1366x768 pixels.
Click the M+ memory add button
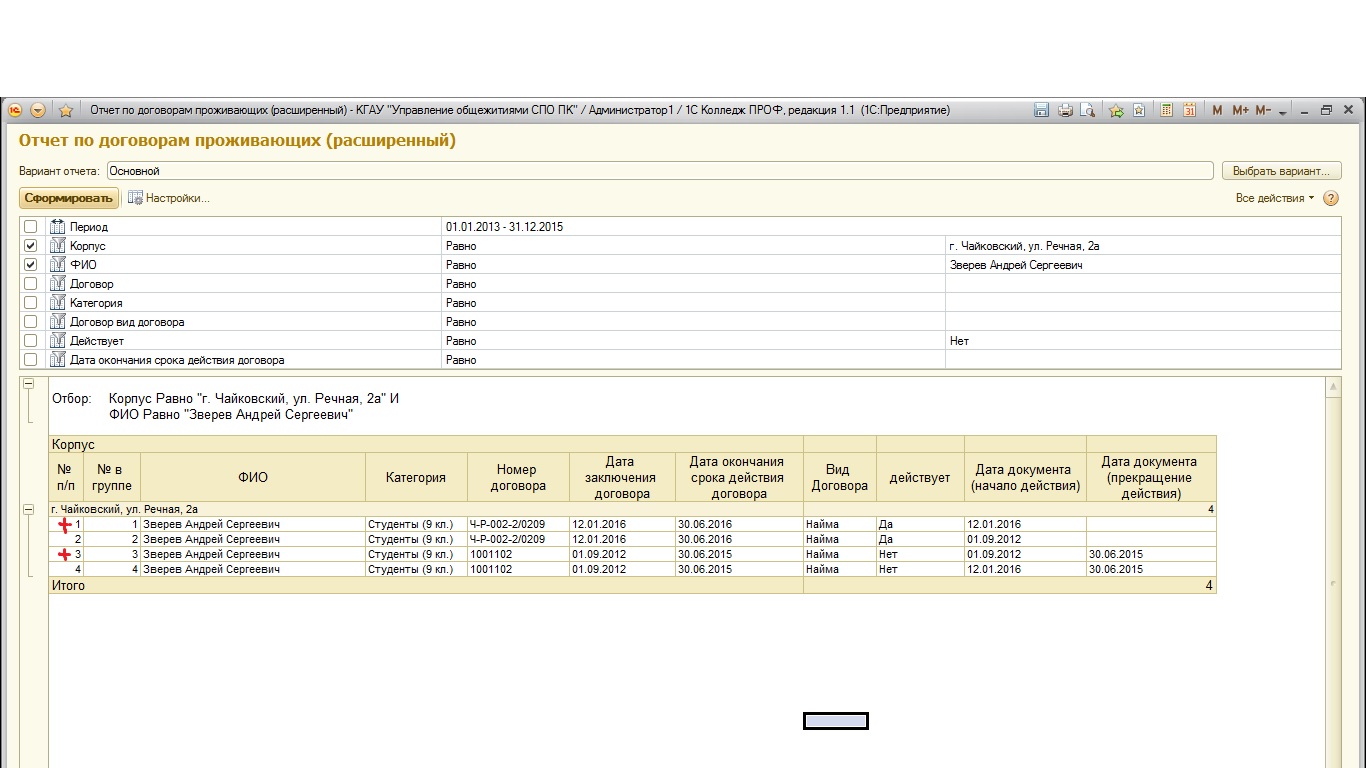point(1240,110)
